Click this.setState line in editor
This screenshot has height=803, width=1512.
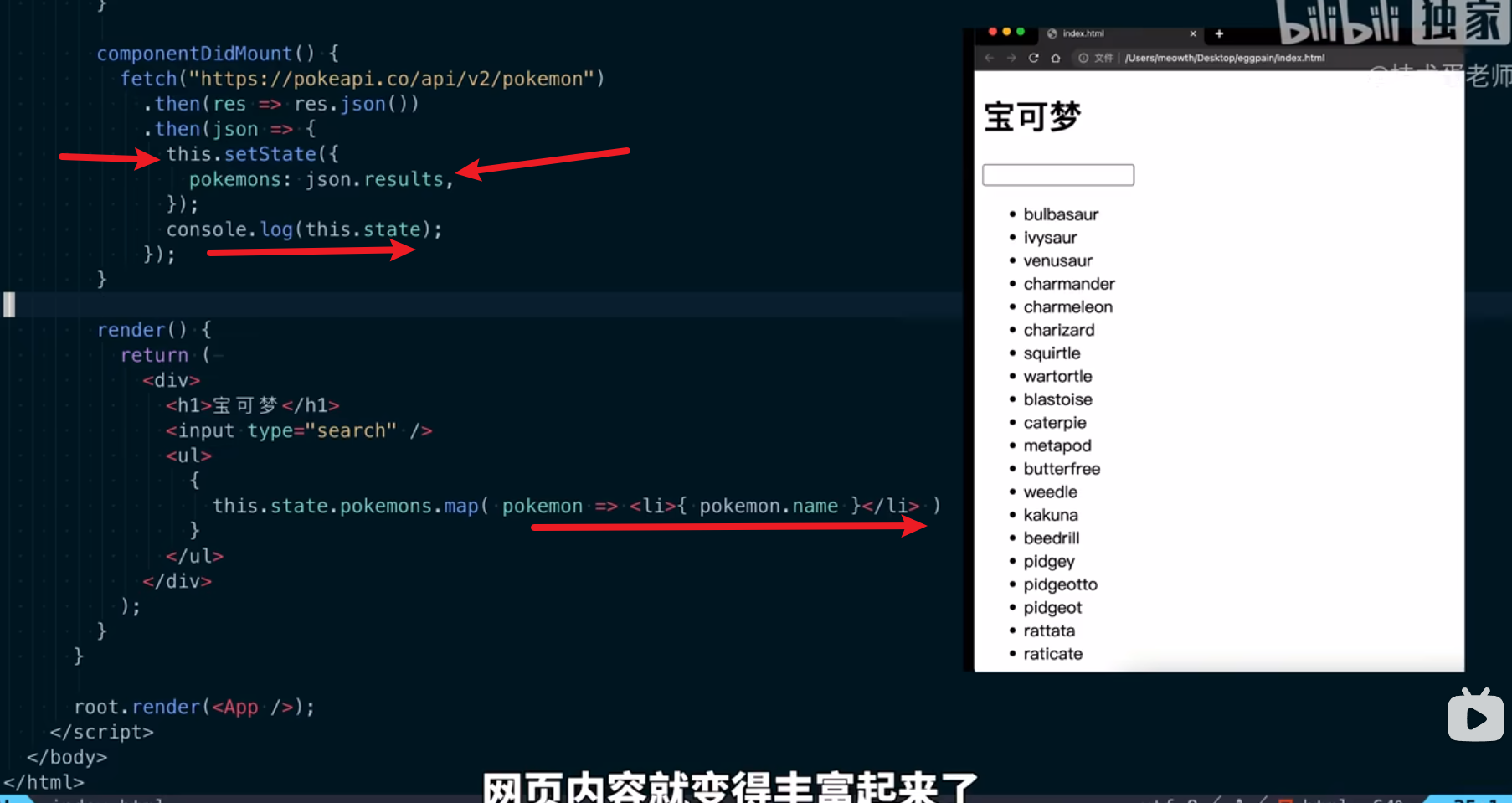252,154
